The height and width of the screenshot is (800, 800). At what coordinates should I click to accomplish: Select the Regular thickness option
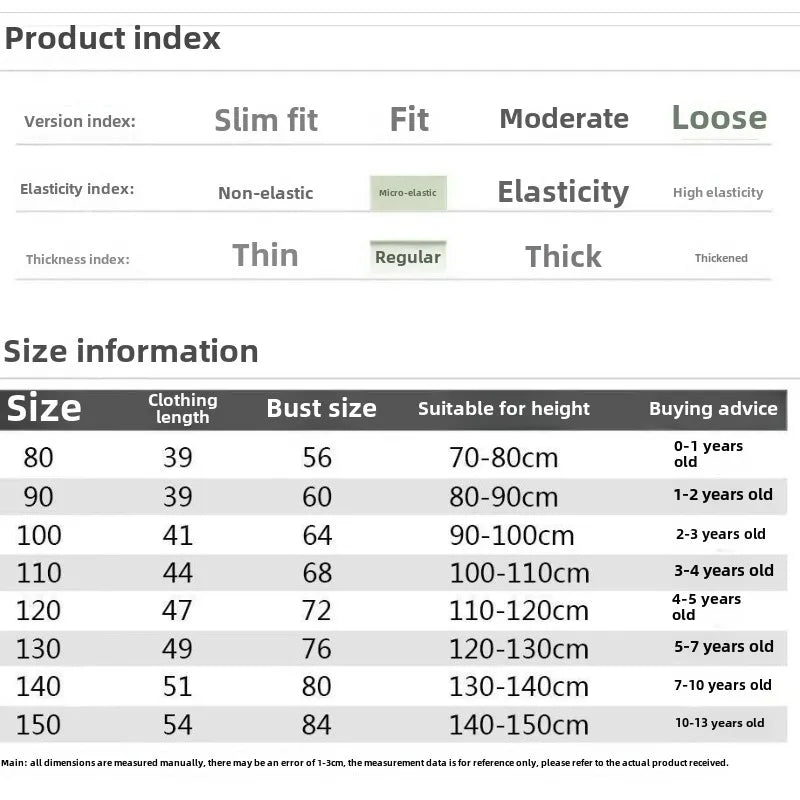click(x=408, y=257)
